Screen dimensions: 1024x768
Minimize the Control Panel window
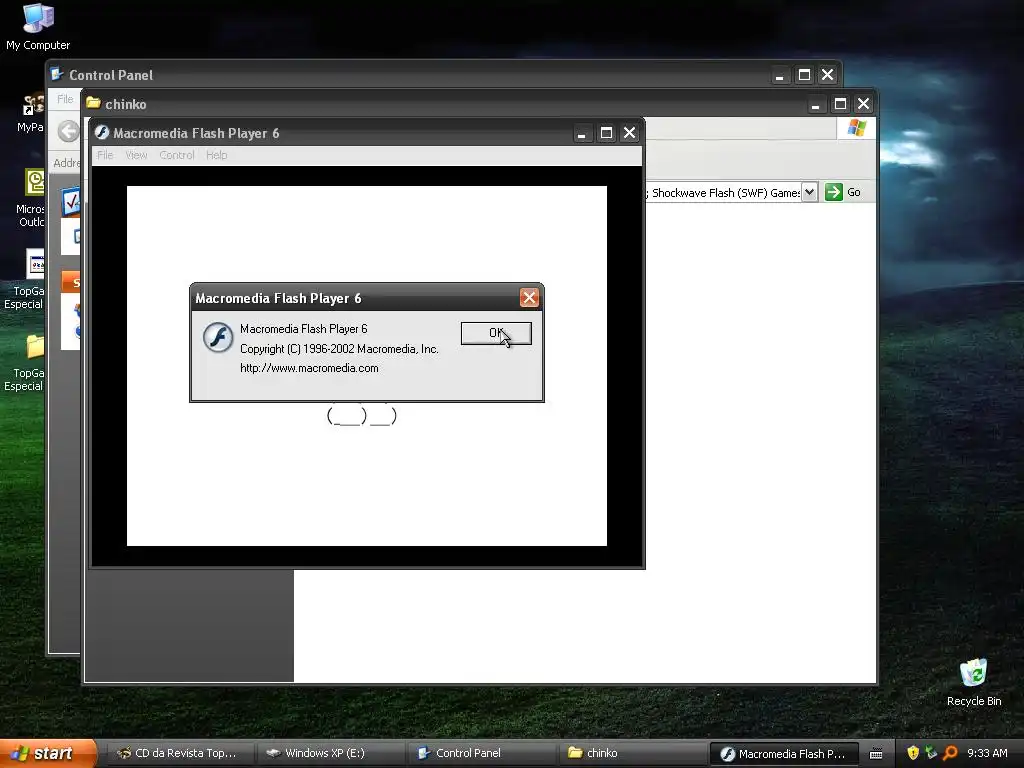click(x=779, y=76)
